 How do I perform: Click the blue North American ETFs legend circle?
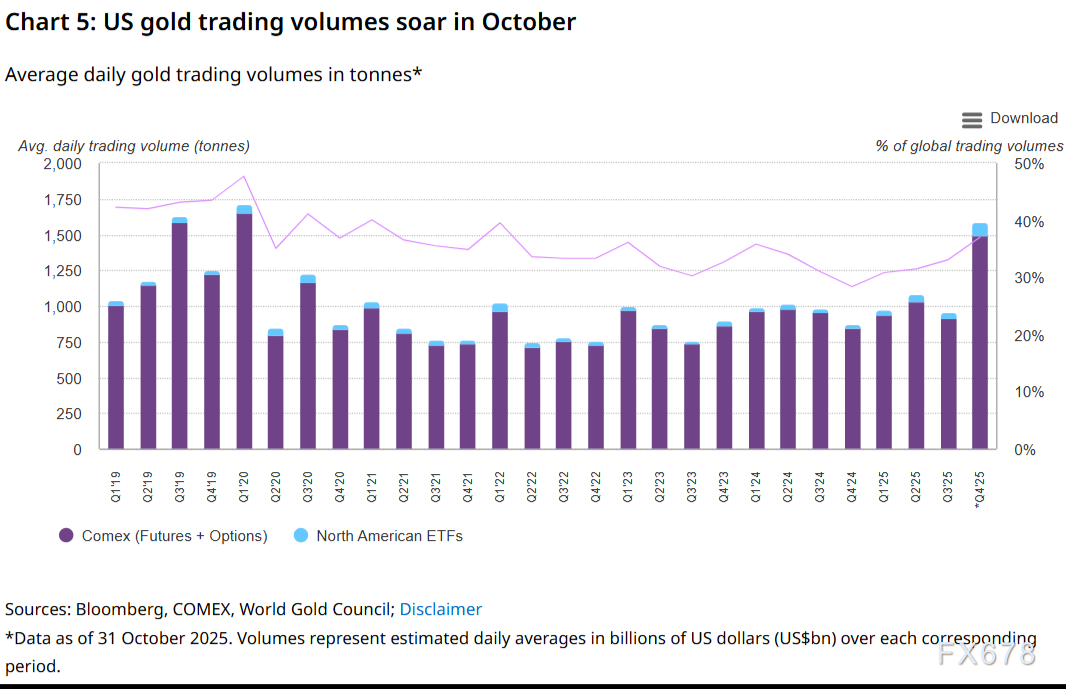pyautogui.click(x=301, y=536)
